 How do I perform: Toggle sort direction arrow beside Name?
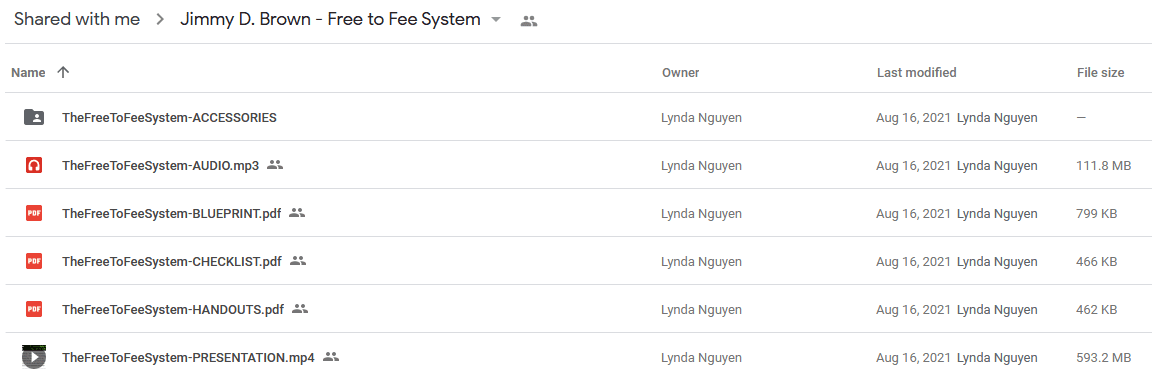63,73
